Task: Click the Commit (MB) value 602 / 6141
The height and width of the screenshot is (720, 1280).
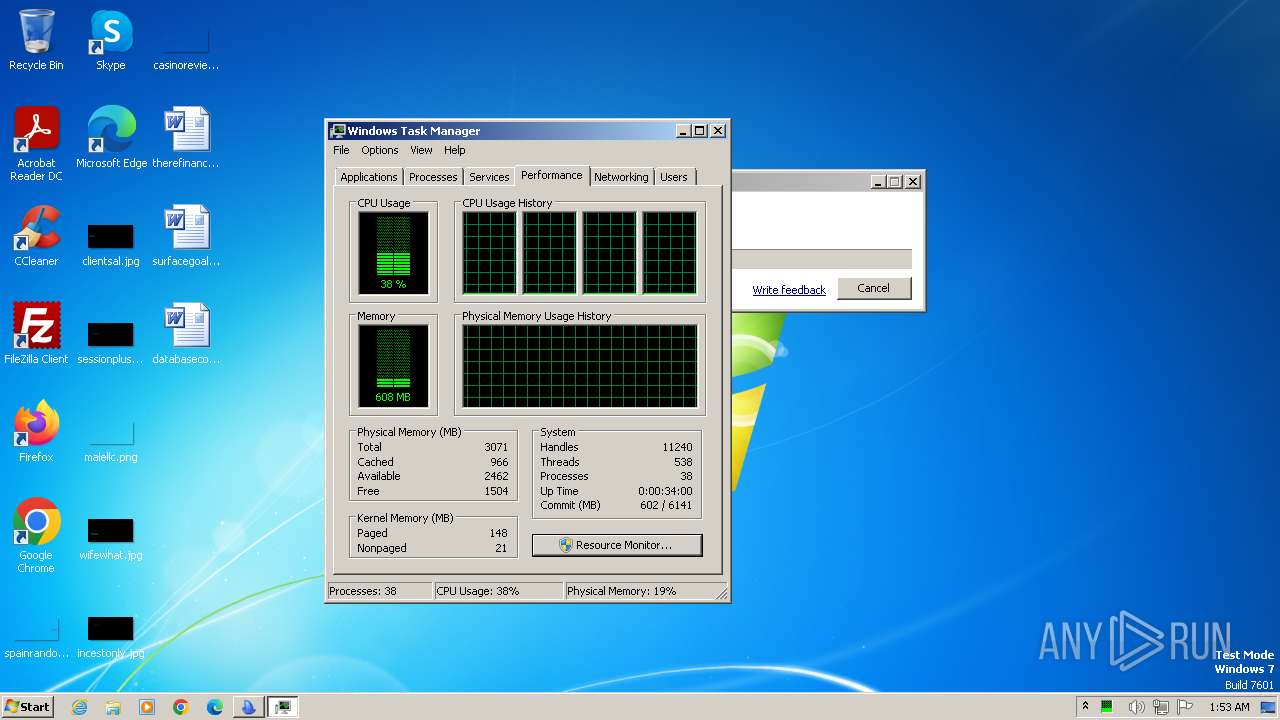Action: point(666,505)
